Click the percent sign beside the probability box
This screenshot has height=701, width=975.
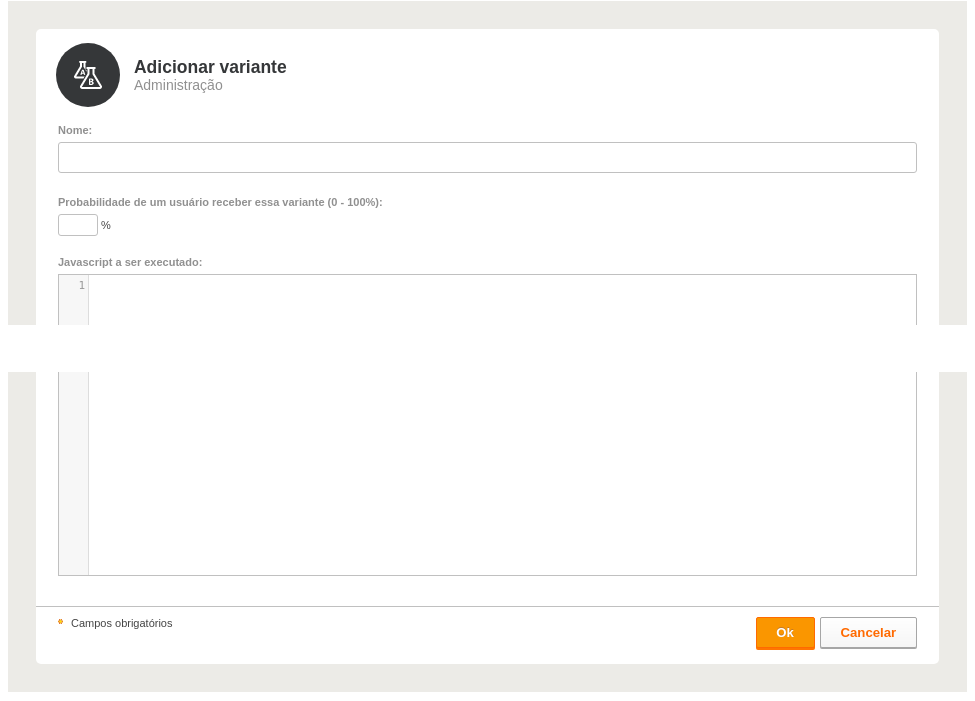point(106,225)
